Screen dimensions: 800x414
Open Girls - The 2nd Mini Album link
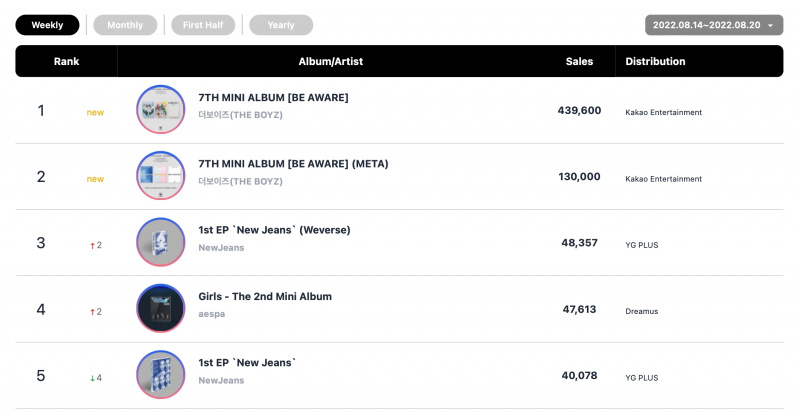point(265,297)
